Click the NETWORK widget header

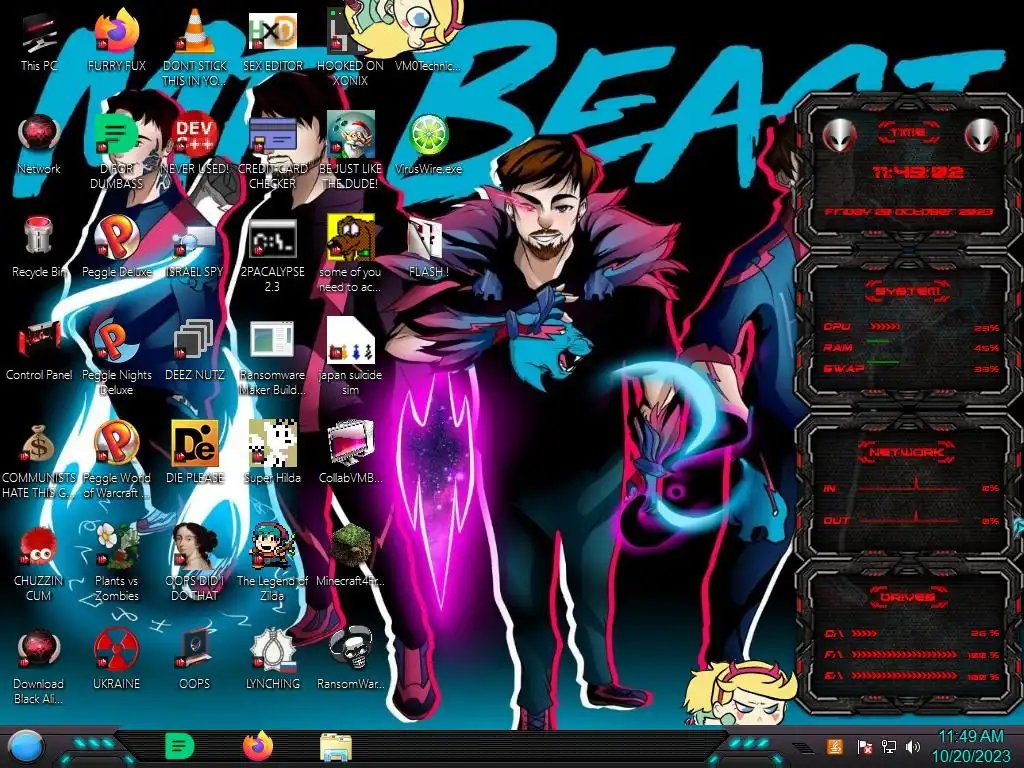pos(906,452)
